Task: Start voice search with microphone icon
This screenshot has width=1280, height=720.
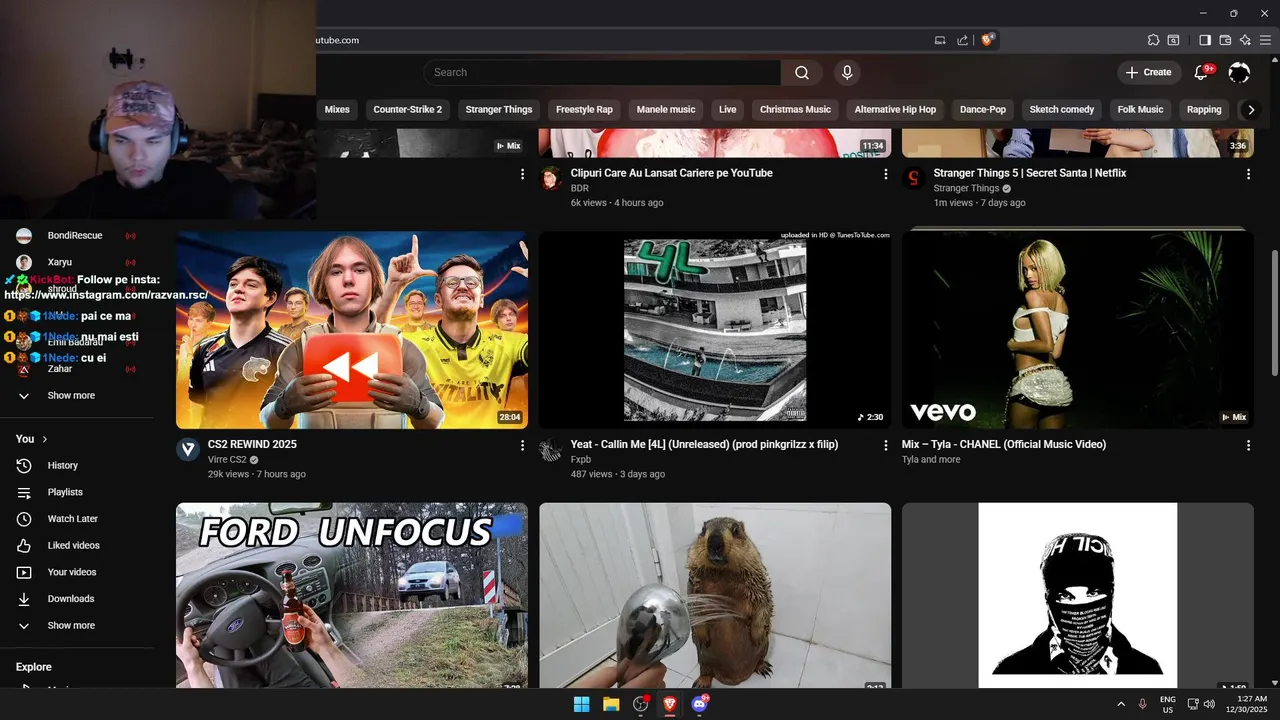Action: pyautogui.click(x=847, y=72)
